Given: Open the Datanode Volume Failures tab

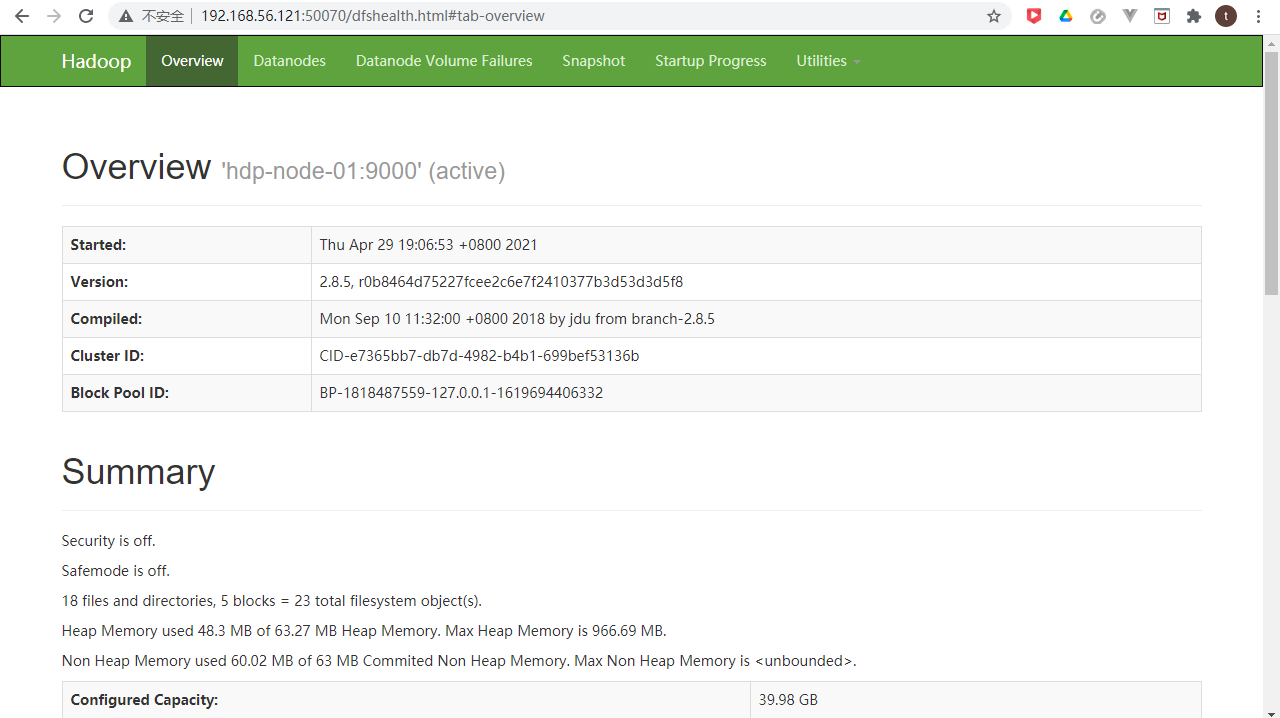Looking at the screenshot, I should (444, 61).
